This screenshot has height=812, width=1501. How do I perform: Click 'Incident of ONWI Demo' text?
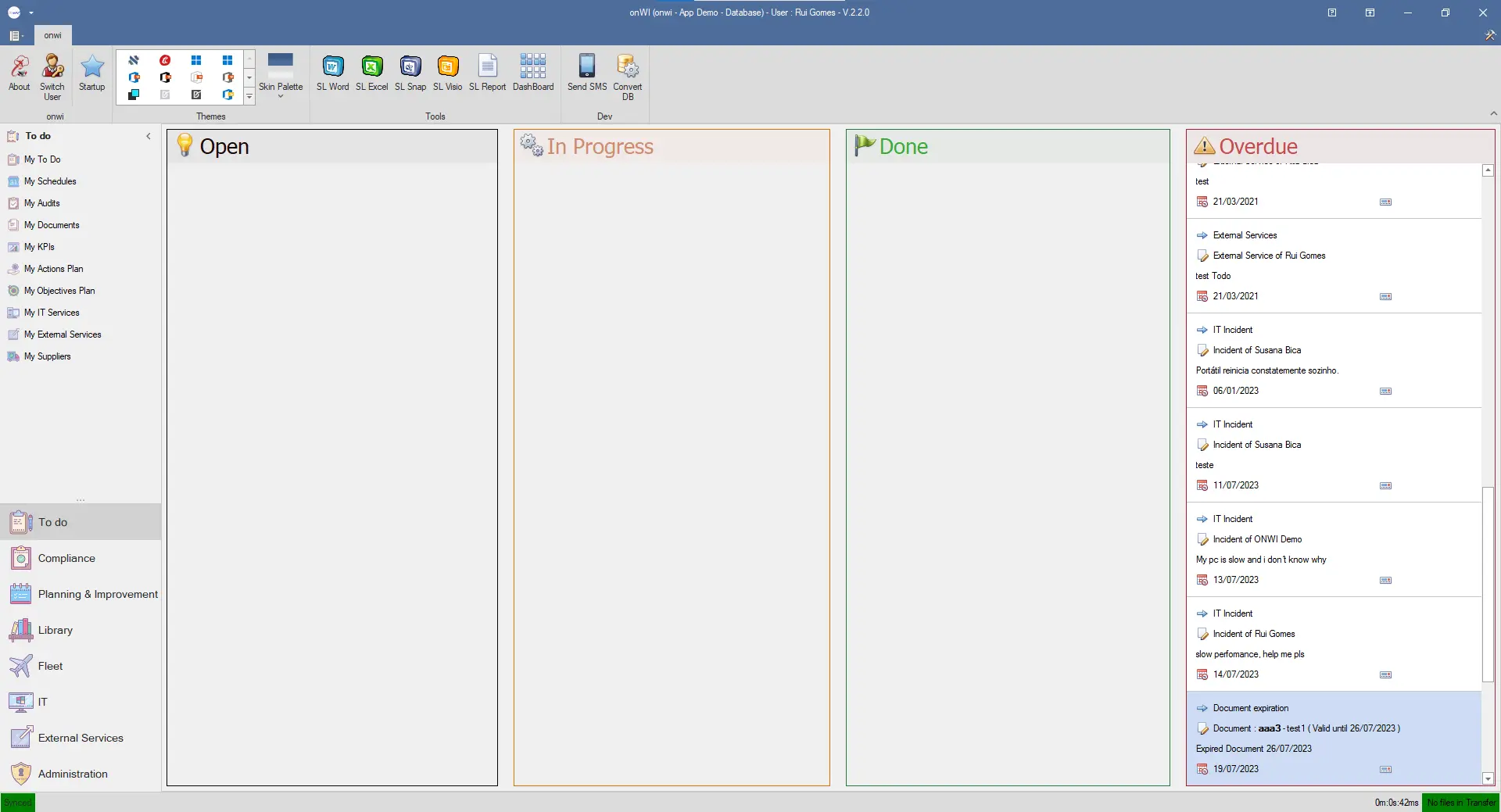click(1257, 539)
